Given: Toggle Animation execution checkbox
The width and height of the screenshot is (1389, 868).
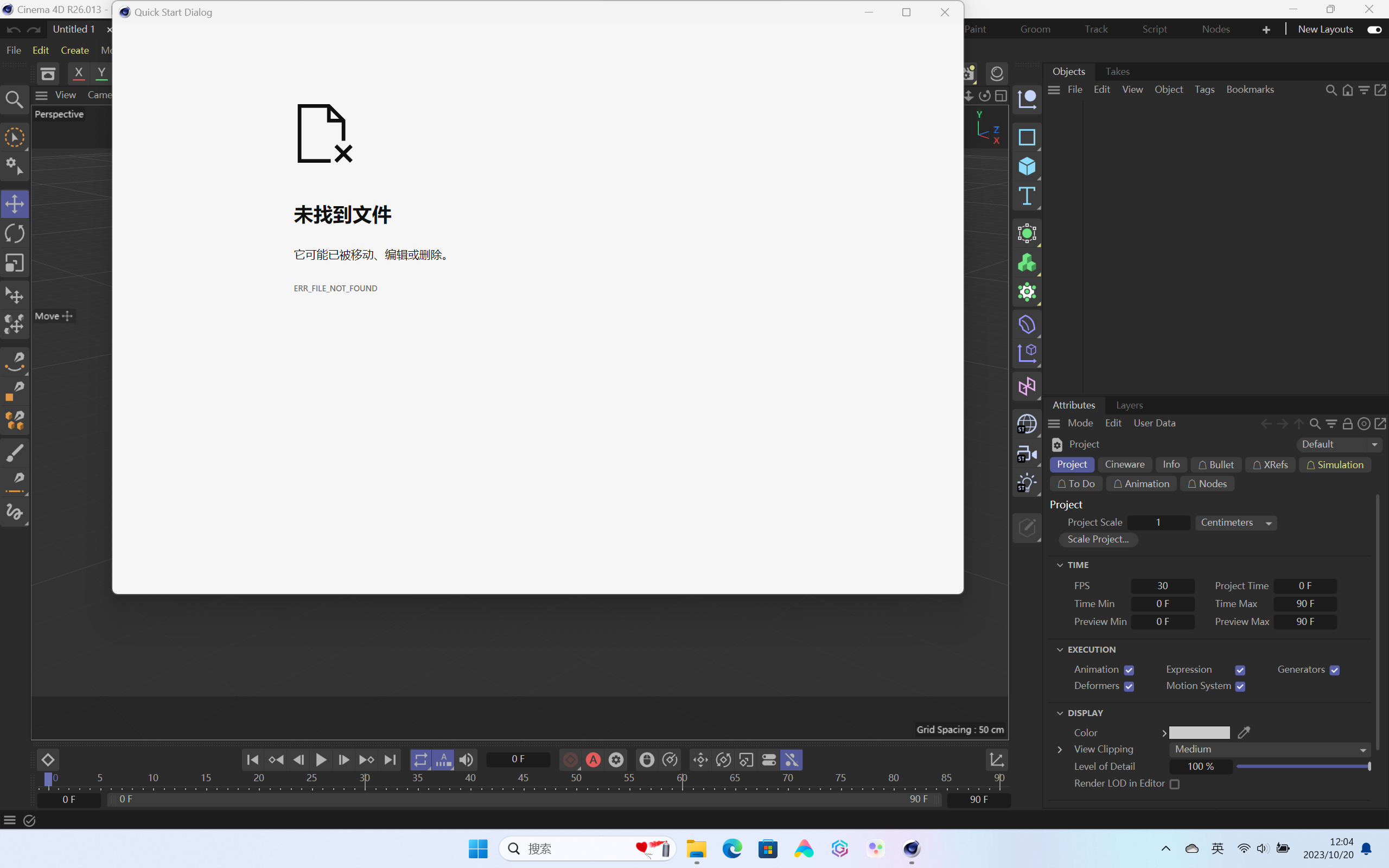Looking at the screenshot, I should (1130, 670).
